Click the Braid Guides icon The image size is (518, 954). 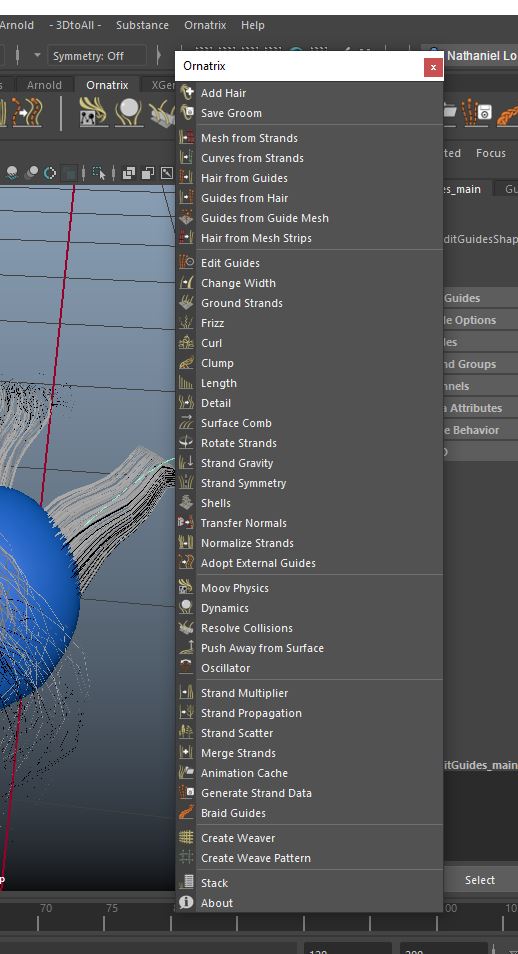tap(186, 813)
